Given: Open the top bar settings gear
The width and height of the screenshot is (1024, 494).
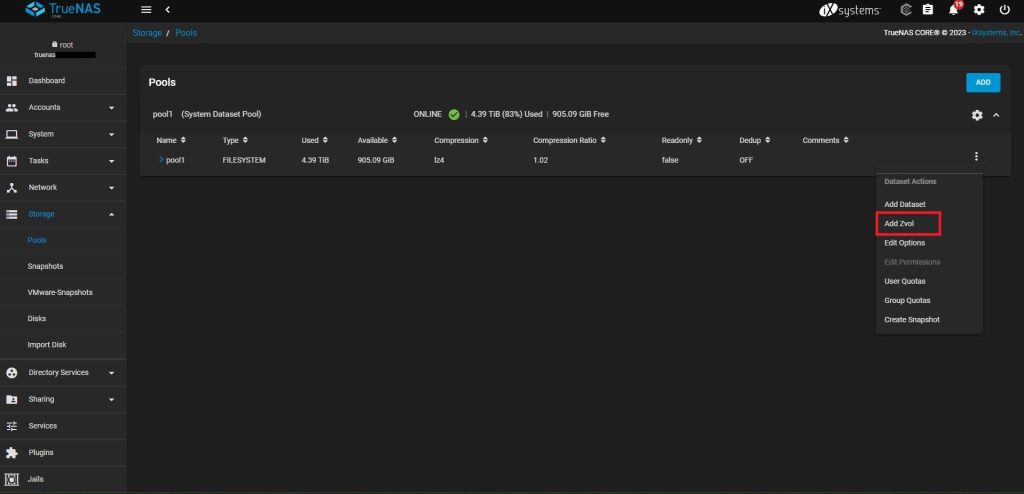Looking at the screenshot, I should tap(979, 10).
